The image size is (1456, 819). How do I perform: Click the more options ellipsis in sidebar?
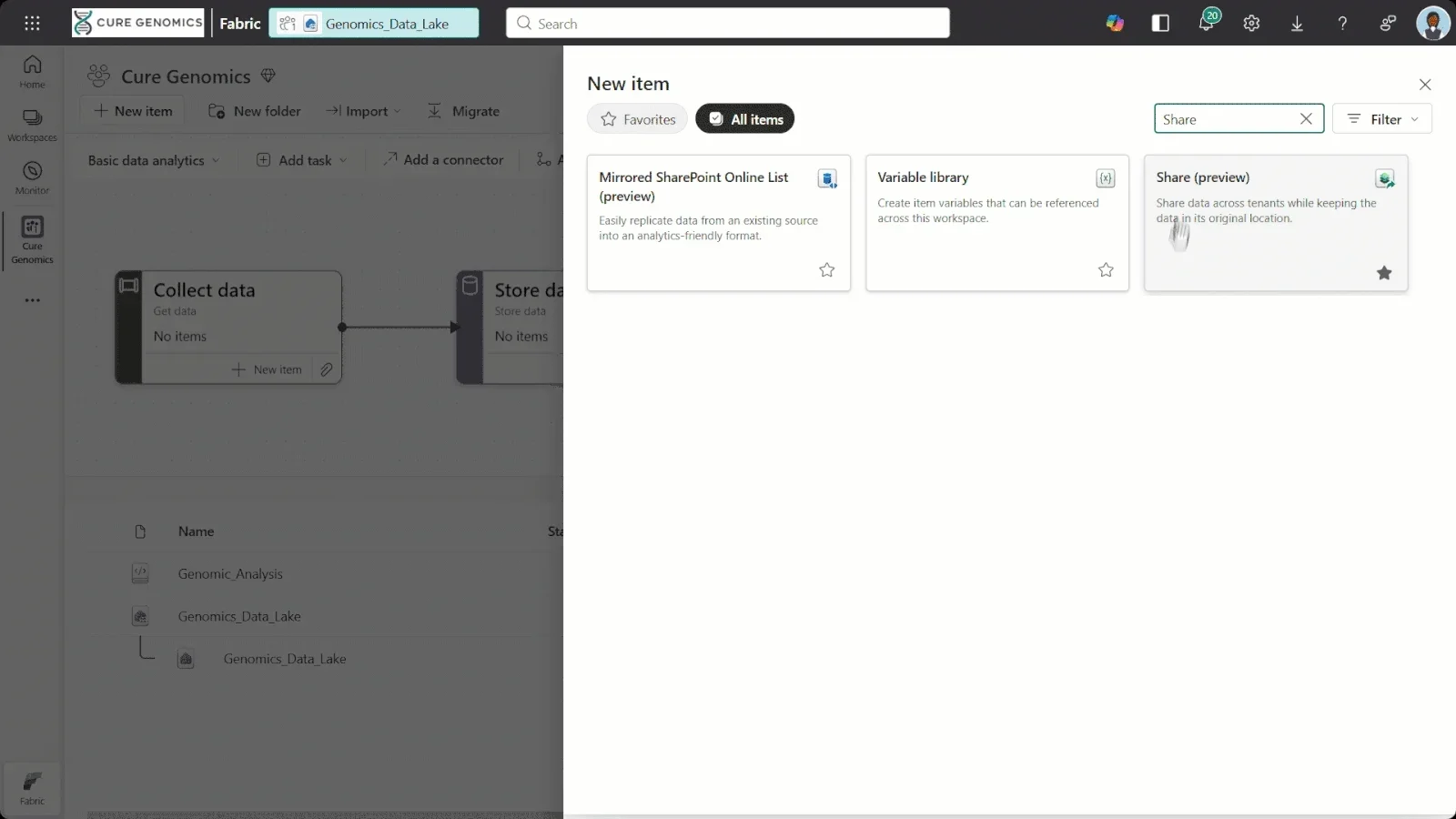(32, 300)
